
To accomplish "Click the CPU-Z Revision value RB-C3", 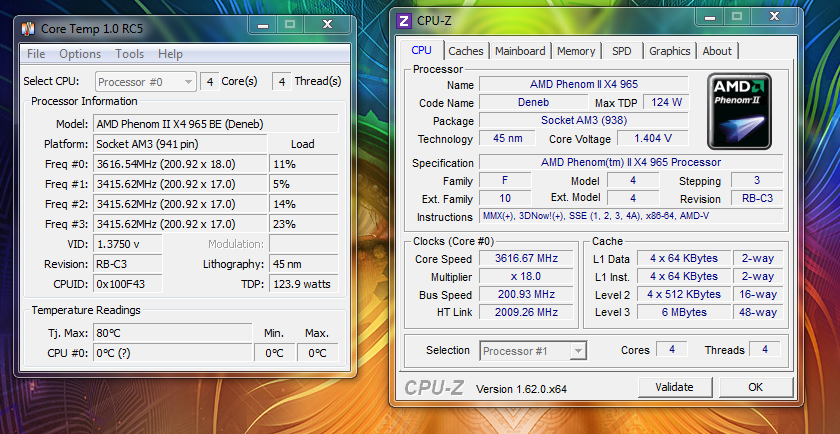I will tap(757, 198).
